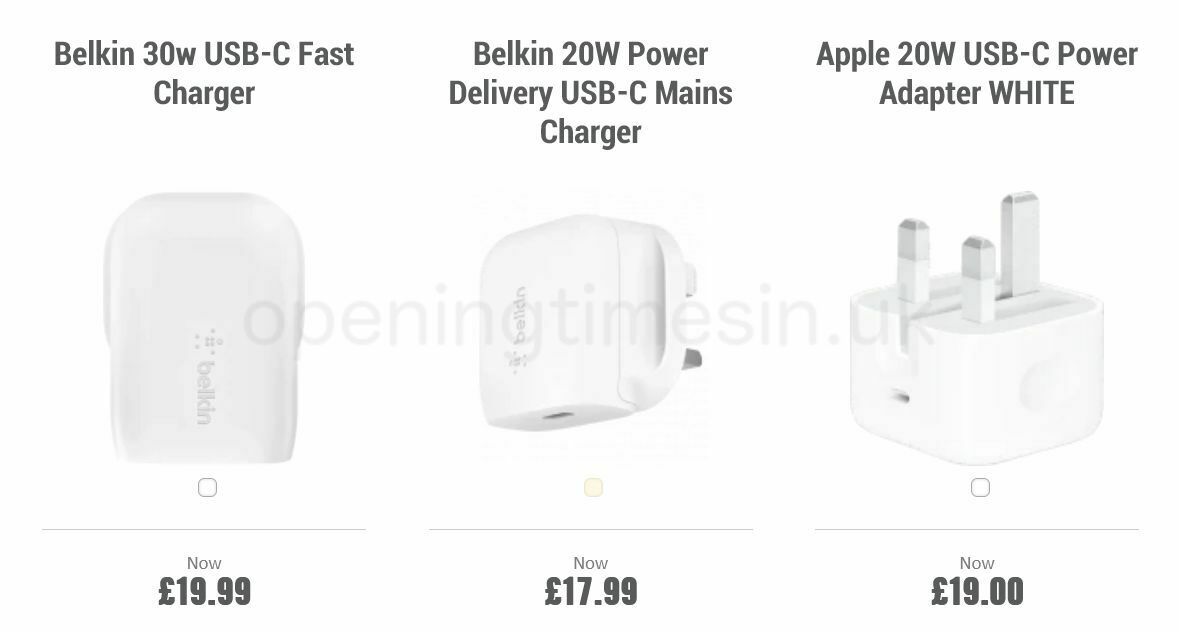The image size is (1179, 632).
Task: Click the Now label above £19.99
Action: coord(204,563)
